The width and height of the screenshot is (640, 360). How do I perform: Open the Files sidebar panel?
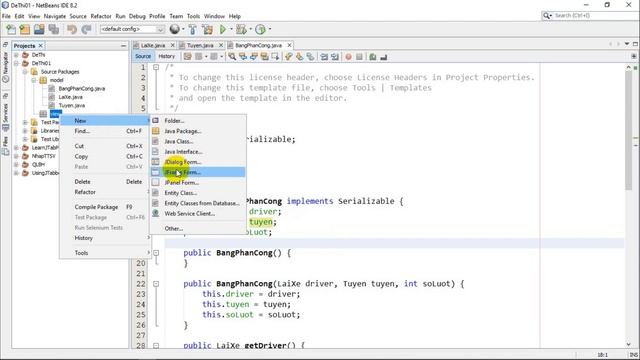5,147
